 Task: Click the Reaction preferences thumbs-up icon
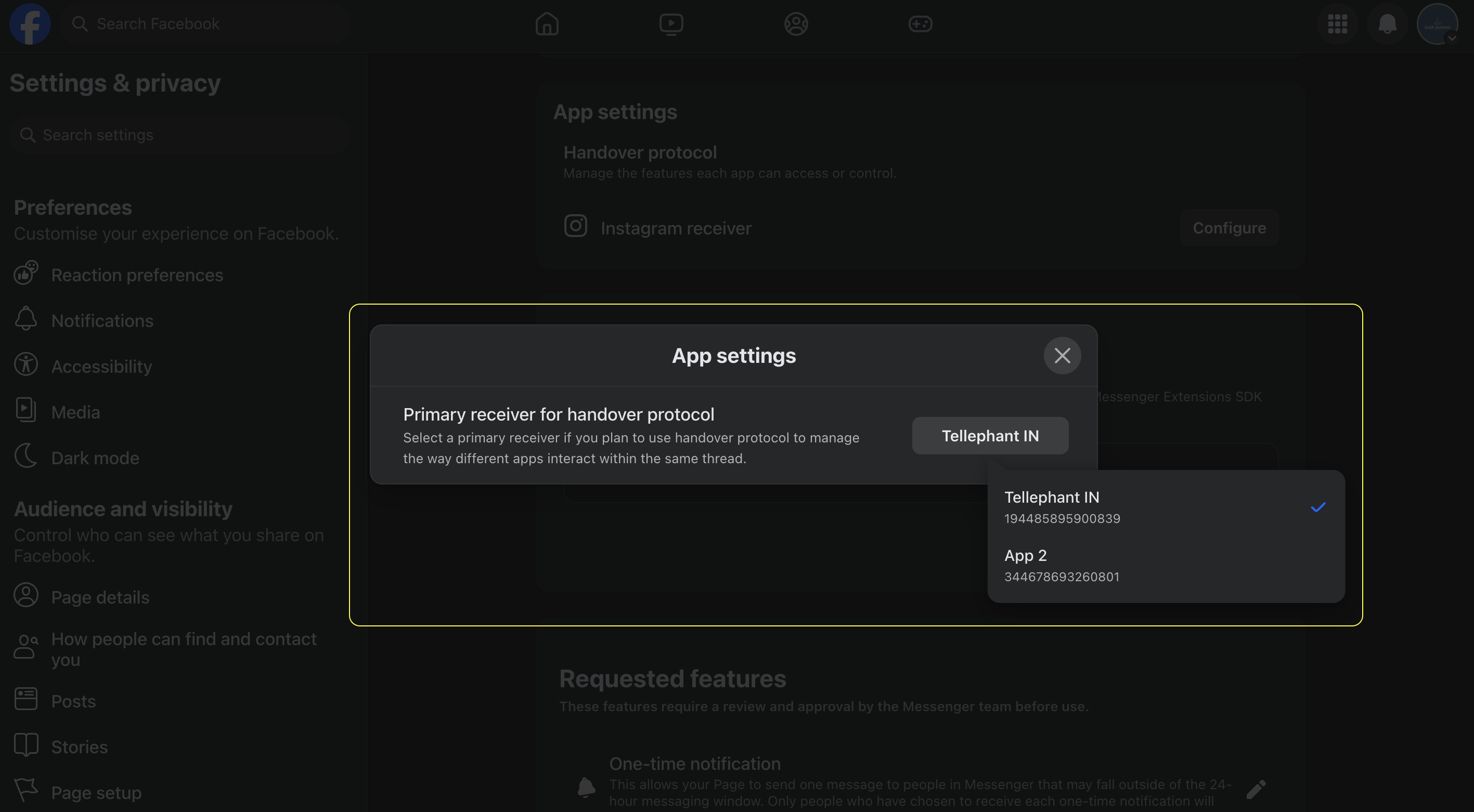pyautogui.click(x=26, y=273)
